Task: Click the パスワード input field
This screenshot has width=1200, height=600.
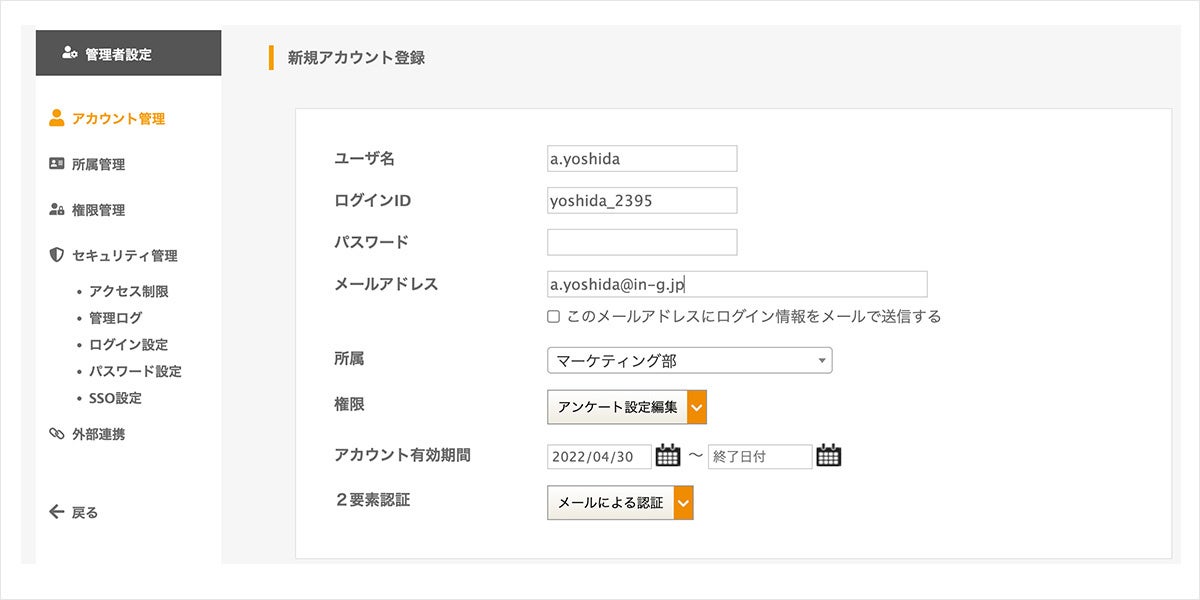Action: click(x=642, y=242)
